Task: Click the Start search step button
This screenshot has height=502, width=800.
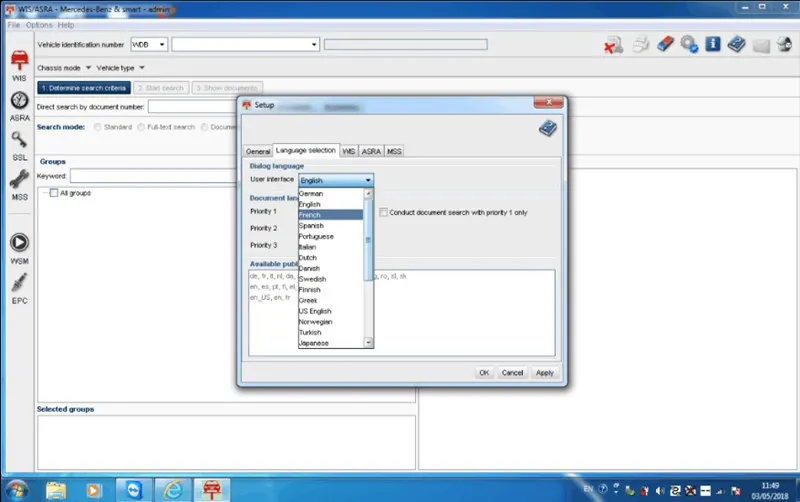Action: pyautogui.click(x=161, y=88)
